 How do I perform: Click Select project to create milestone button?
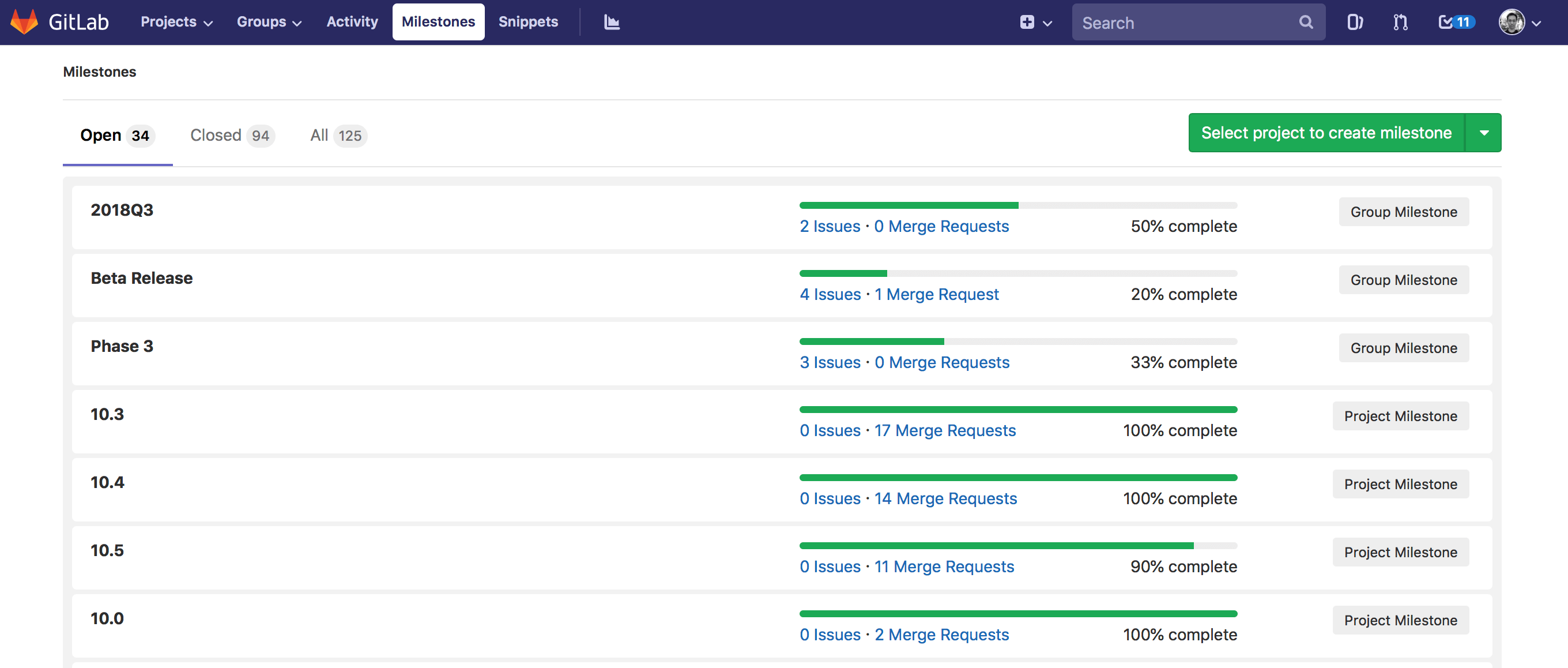coord(1326,133)
